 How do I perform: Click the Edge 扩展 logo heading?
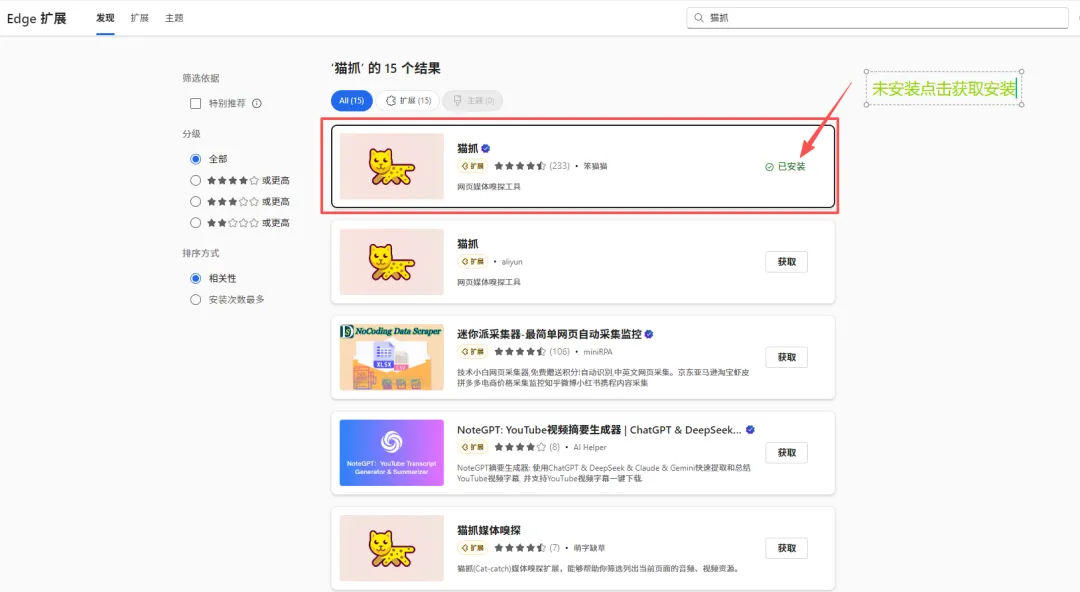point(37,19)
